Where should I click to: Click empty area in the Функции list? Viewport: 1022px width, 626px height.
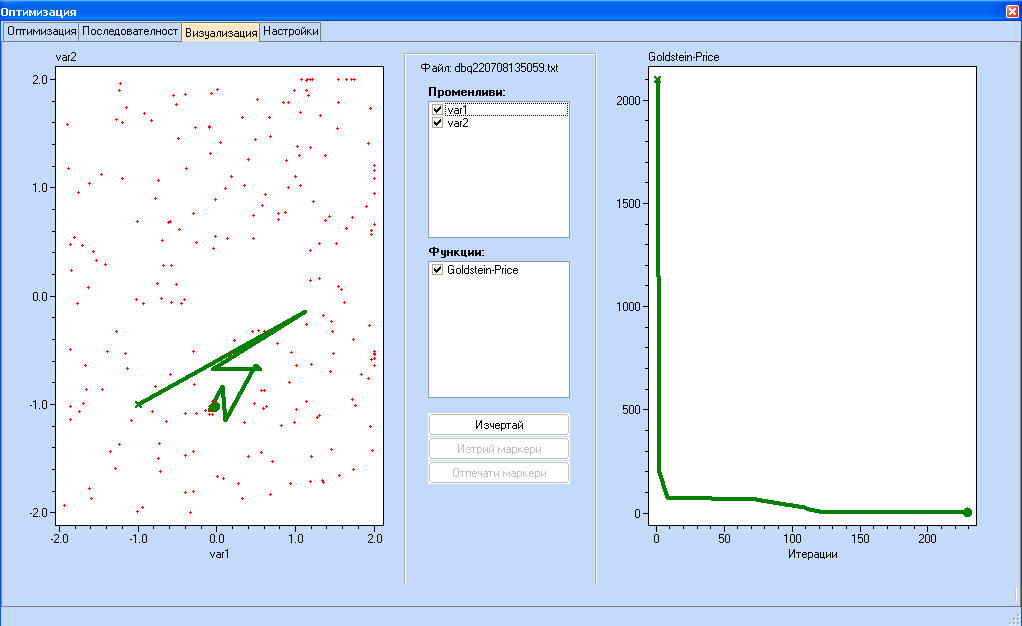click(x=498, y=340)
